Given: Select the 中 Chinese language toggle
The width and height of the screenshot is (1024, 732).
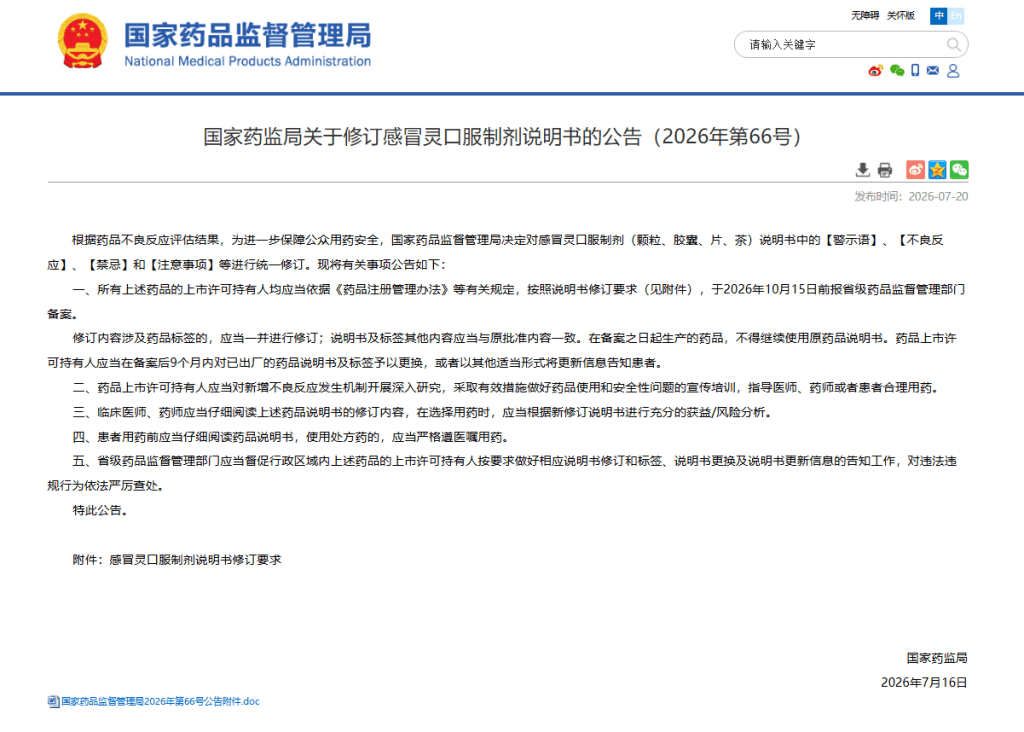Looking at the screenshot, I should (x=938, y=16).
